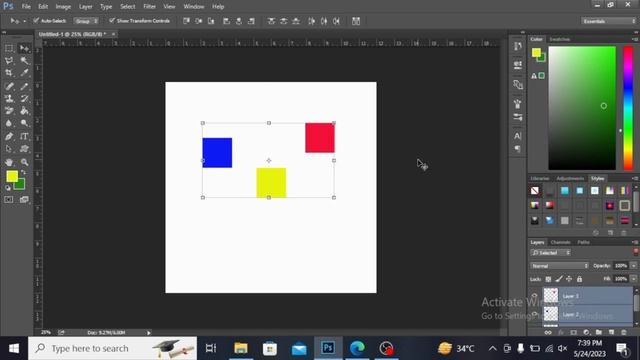Select the Hand tool
Image resolution: width=640 pixels, height=360 pixels.
[x=9, y=162]
